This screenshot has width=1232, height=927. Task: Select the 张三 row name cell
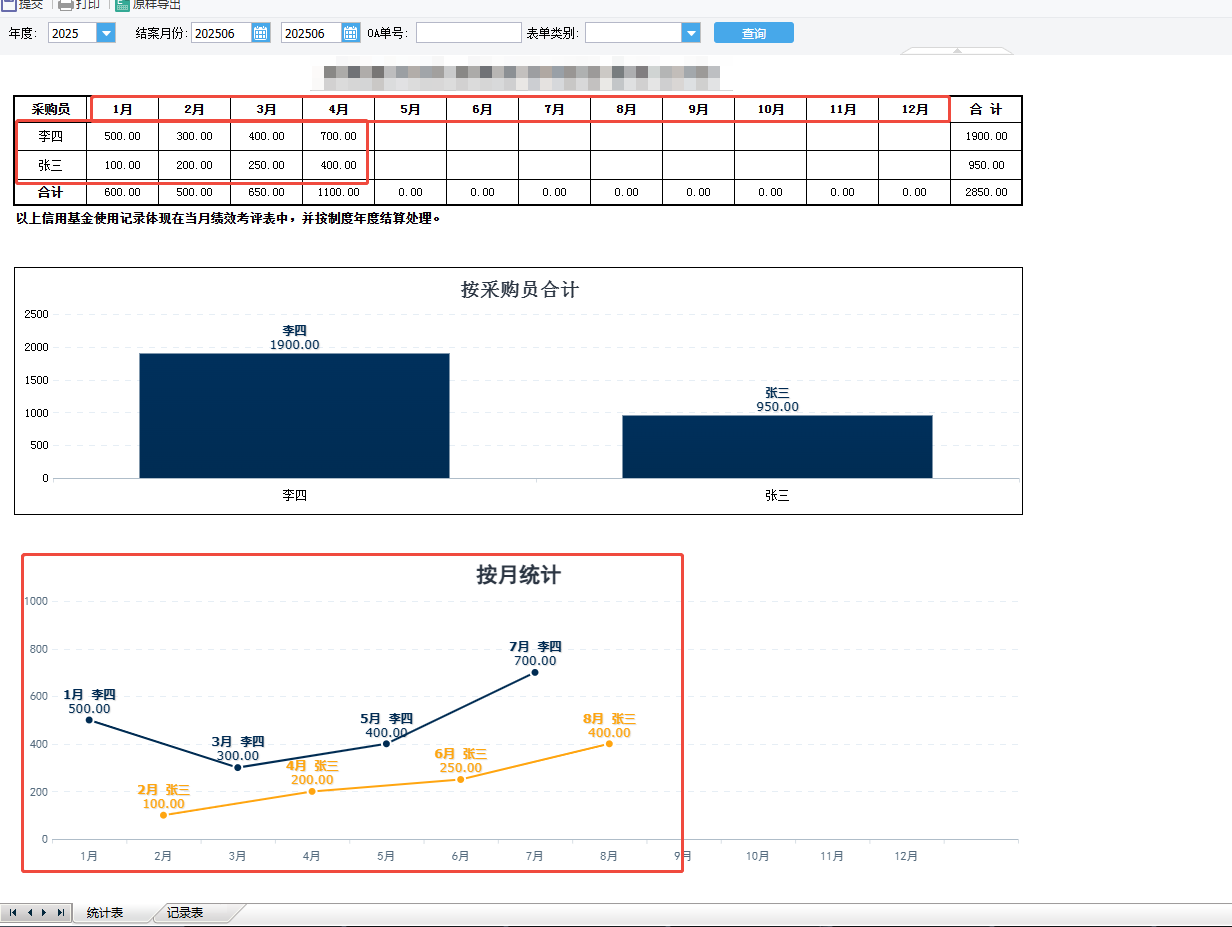tap(51, 165)
